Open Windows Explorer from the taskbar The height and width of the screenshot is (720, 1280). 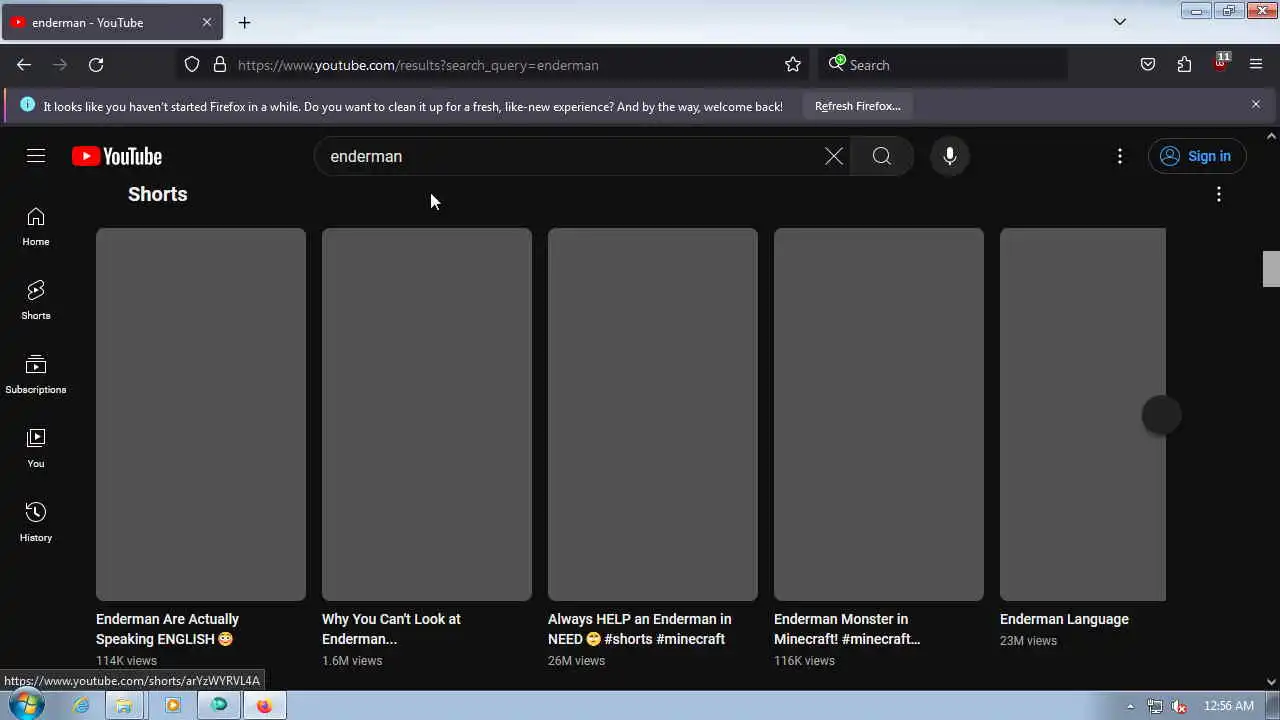(124, 705)
